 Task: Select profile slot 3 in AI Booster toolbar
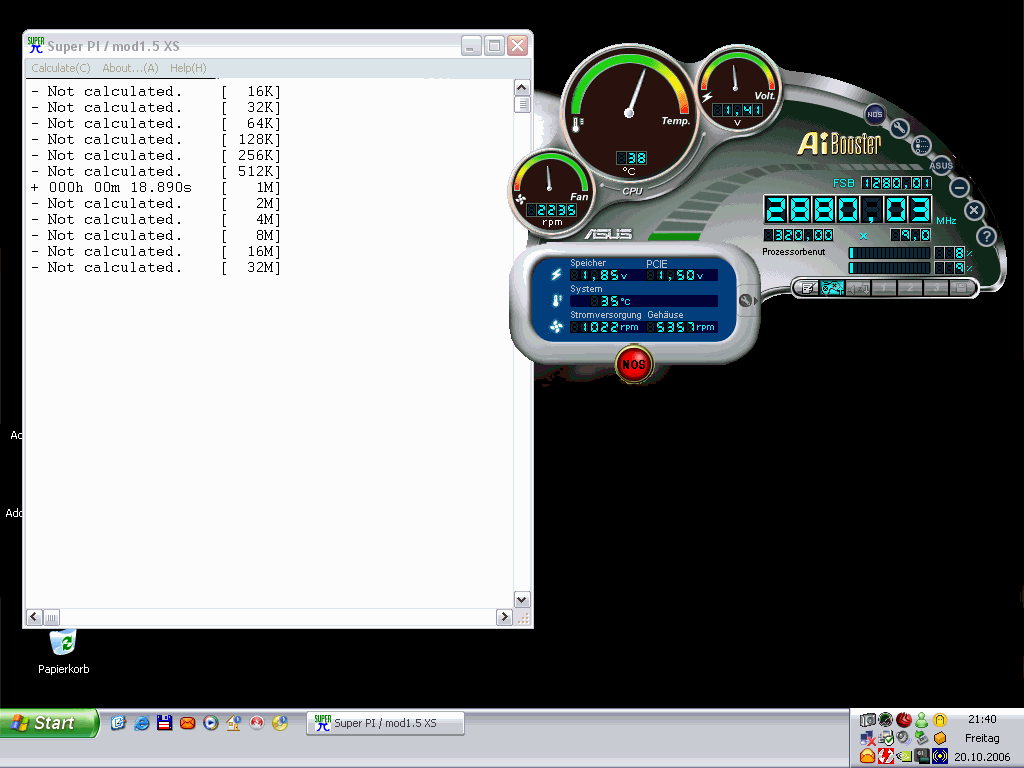pos(936,287)
